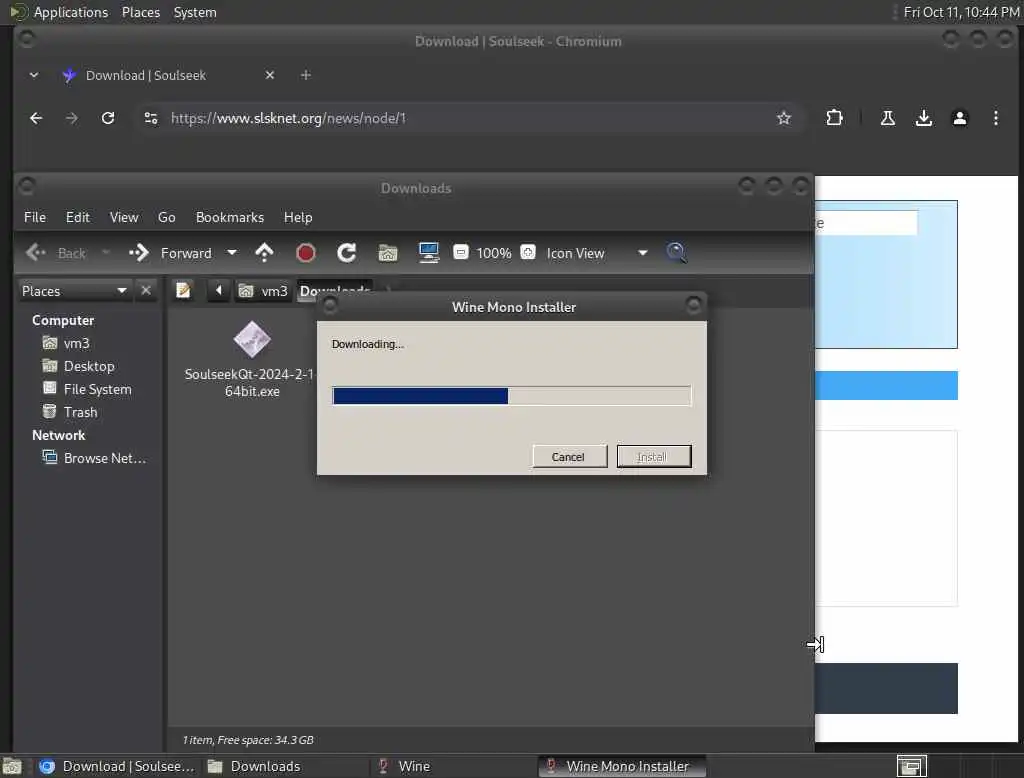Expand the Places sidebar selector dropdown
1024x778 pixels.
tap(74, 291)
